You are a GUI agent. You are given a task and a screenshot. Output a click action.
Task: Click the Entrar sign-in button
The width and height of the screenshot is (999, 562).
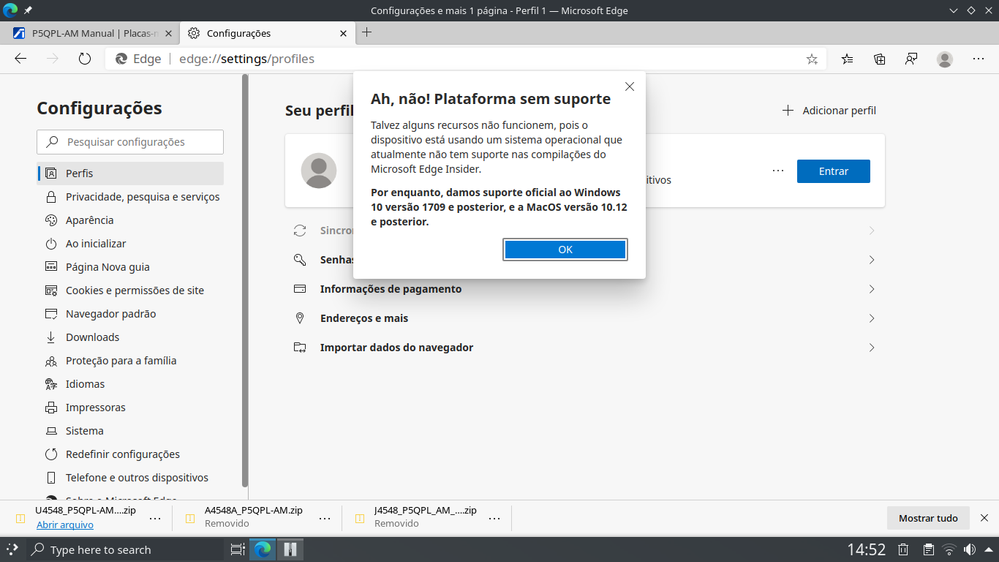(833, 171)
